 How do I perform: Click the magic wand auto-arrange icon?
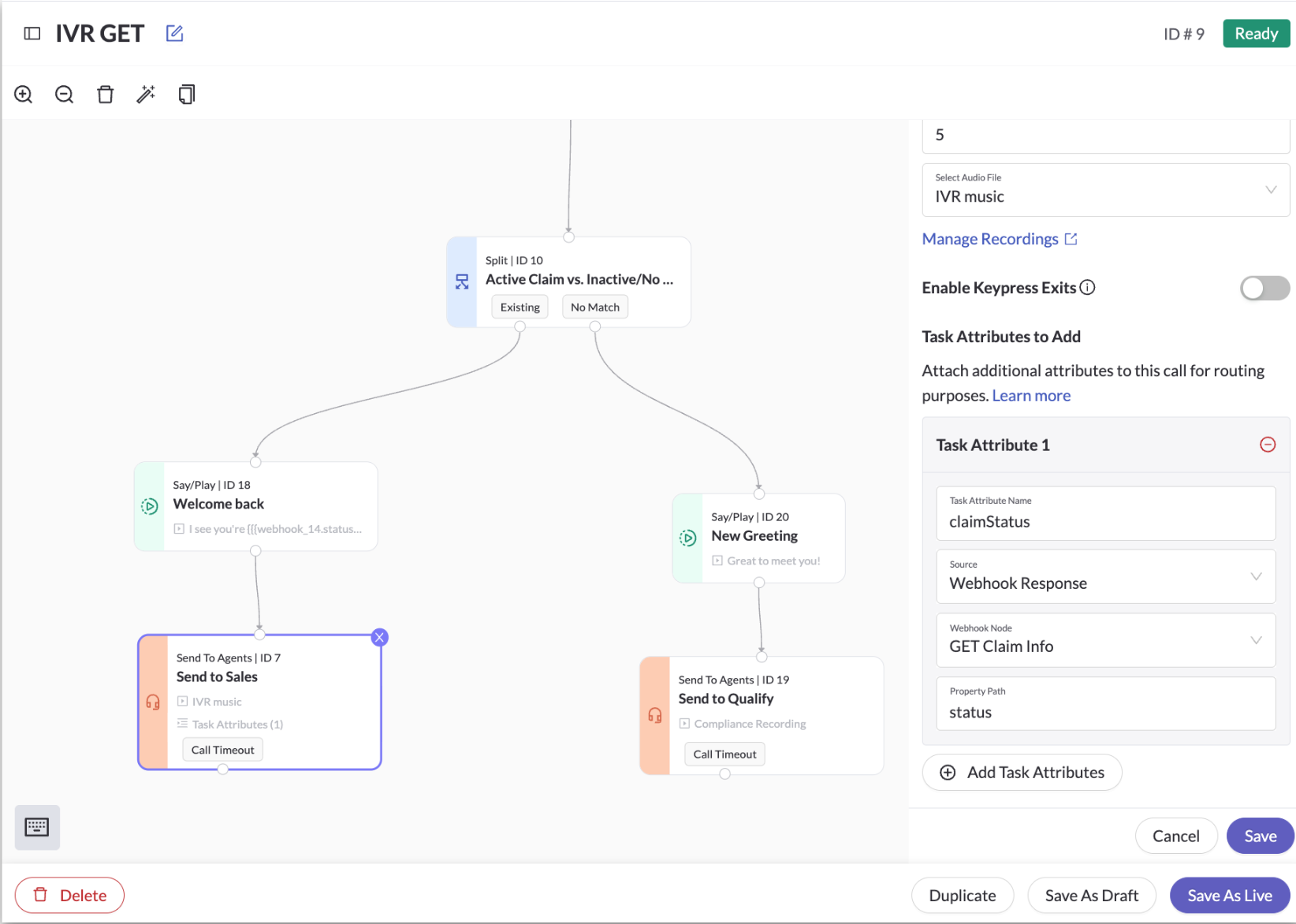click(146, 95)
